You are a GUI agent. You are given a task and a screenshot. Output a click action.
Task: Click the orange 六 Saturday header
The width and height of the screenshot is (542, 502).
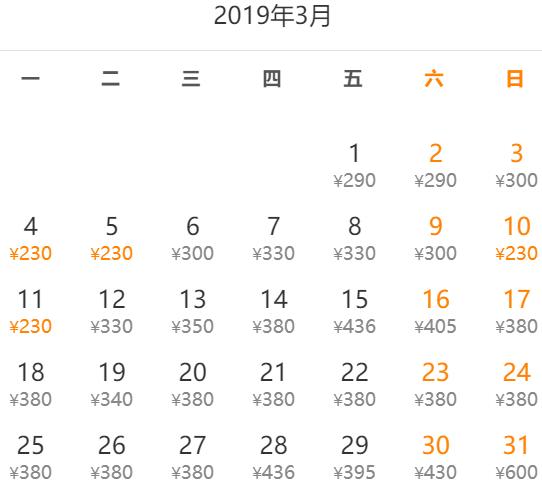pos(434,78)
